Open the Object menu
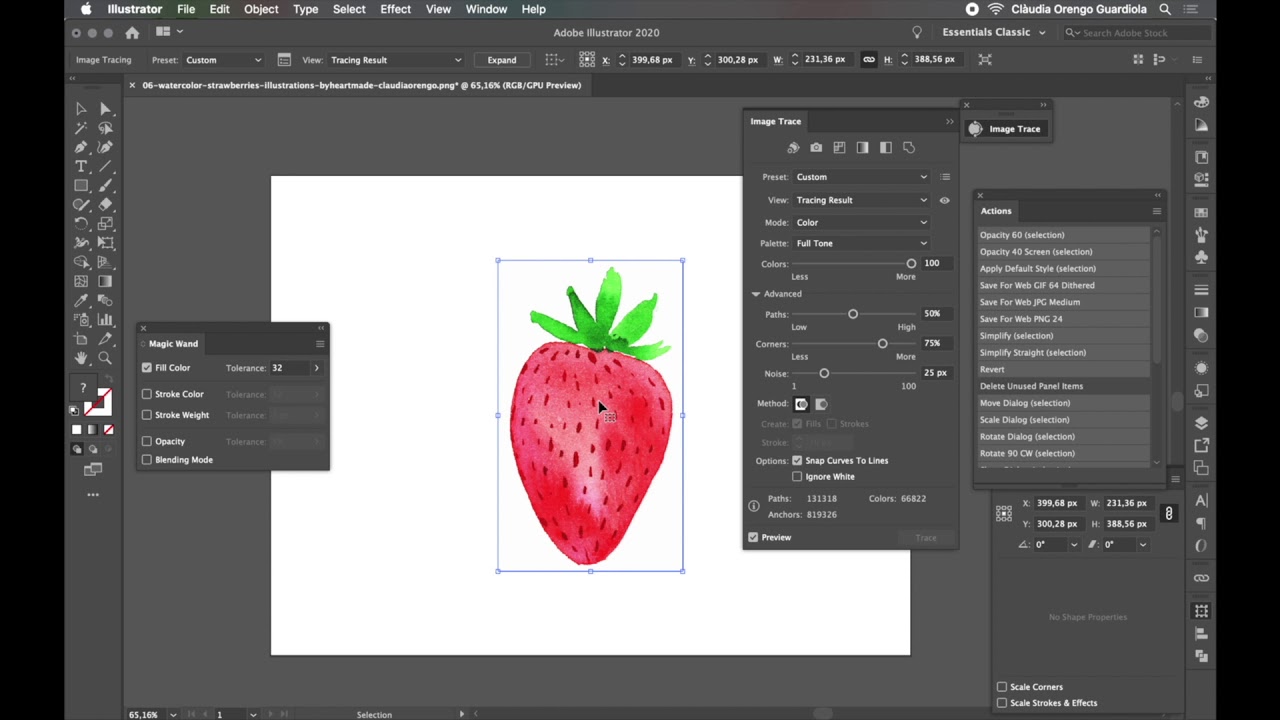The width and height of the screenshot is (1280, 720). [261, 9]
